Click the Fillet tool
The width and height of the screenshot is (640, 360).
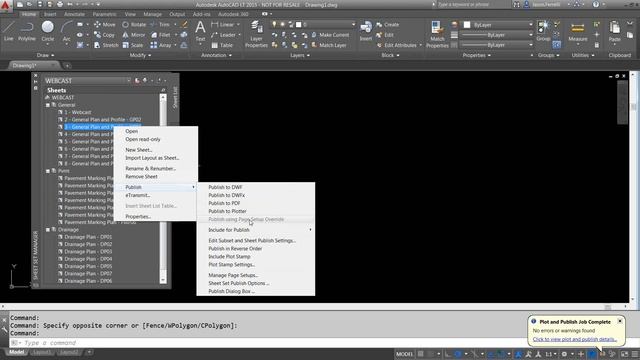tap(160, 35)
